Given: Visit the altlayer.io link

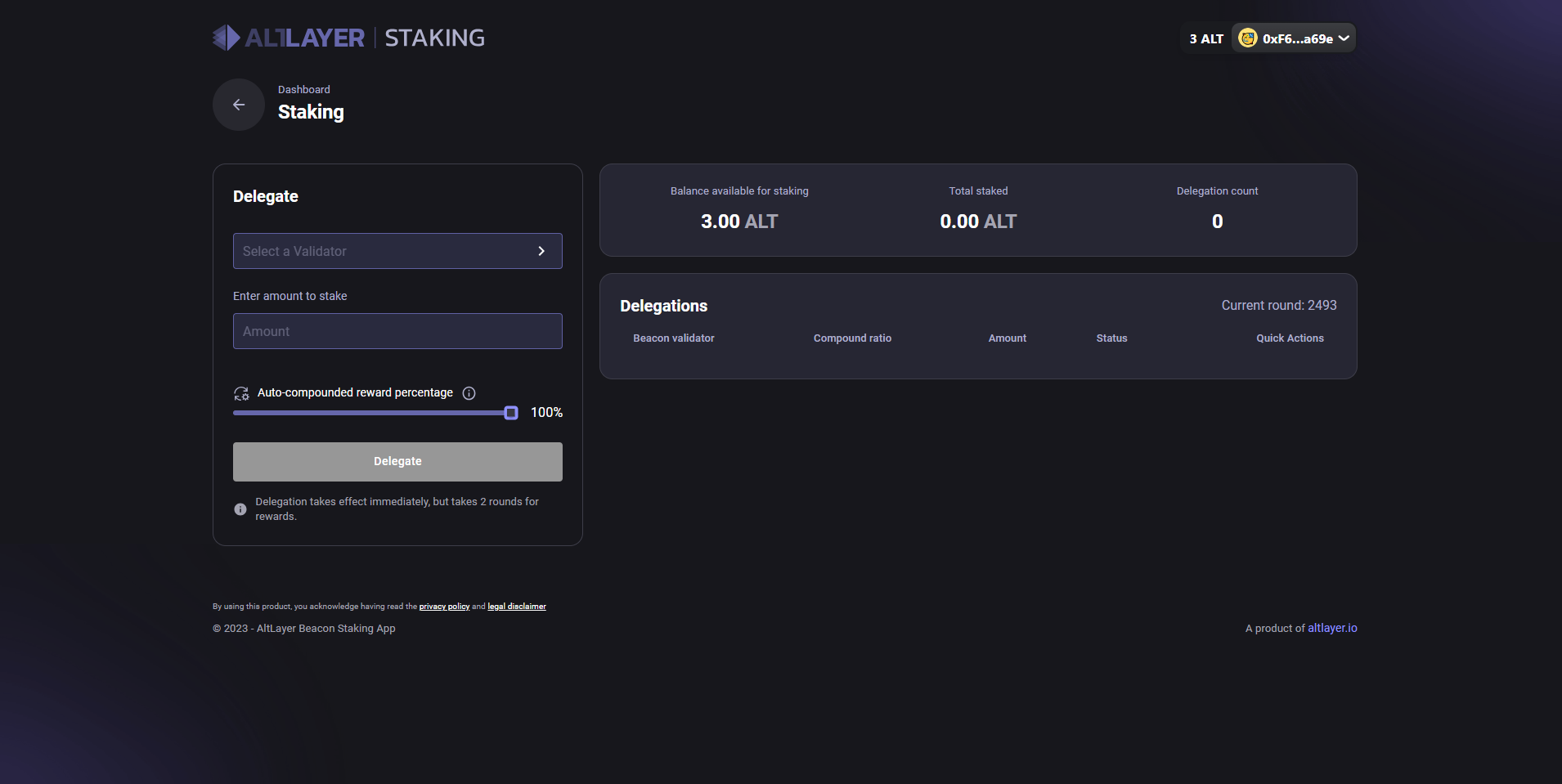Looking at the screenshot, I should pyautogui.click(x=1332, y=628).
